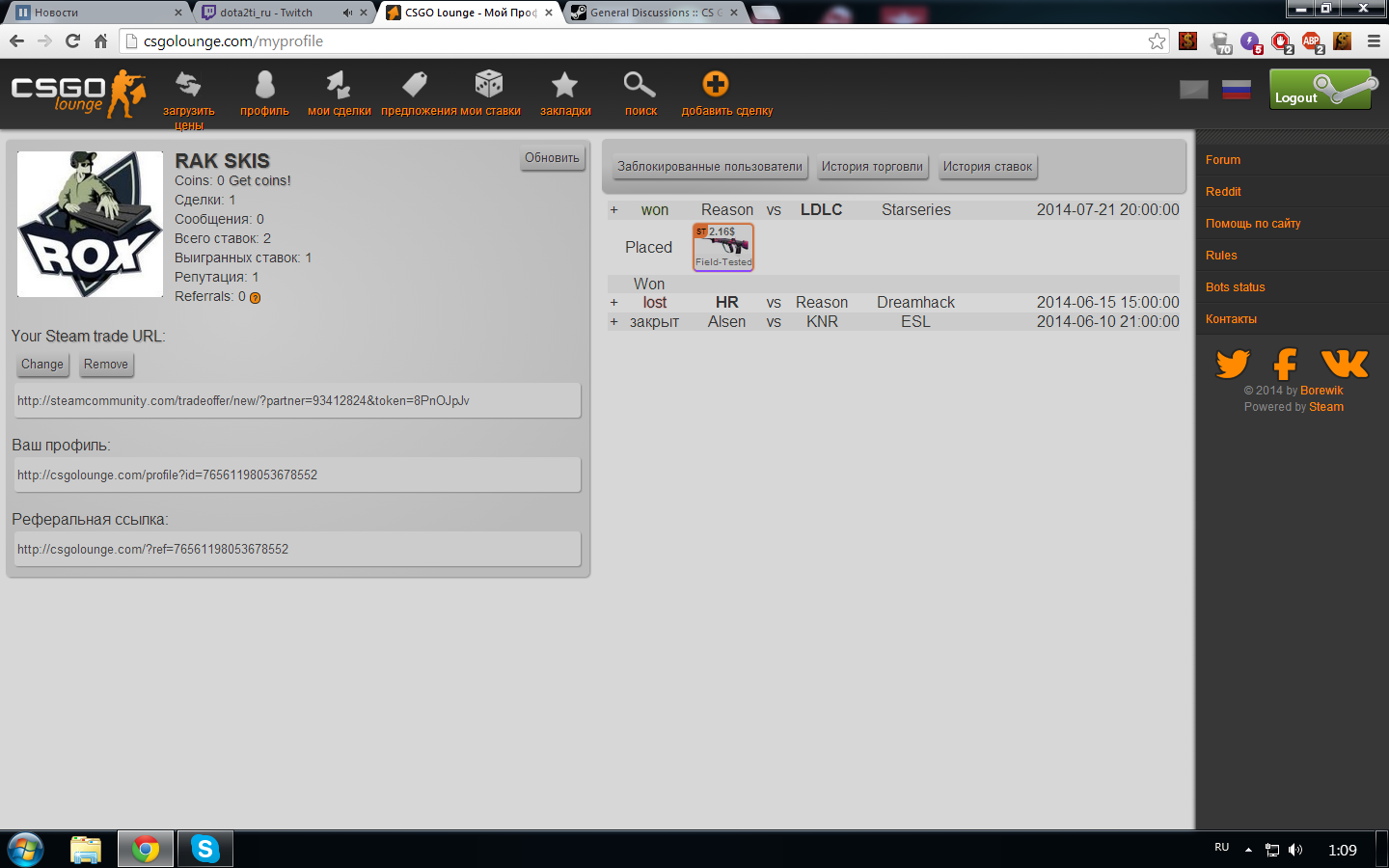Close the dota2ti_ru Twitch tab
Image resolution: width=1389 pixels, height=868 pixels.
pyautogui.click(x=364, y=13)
